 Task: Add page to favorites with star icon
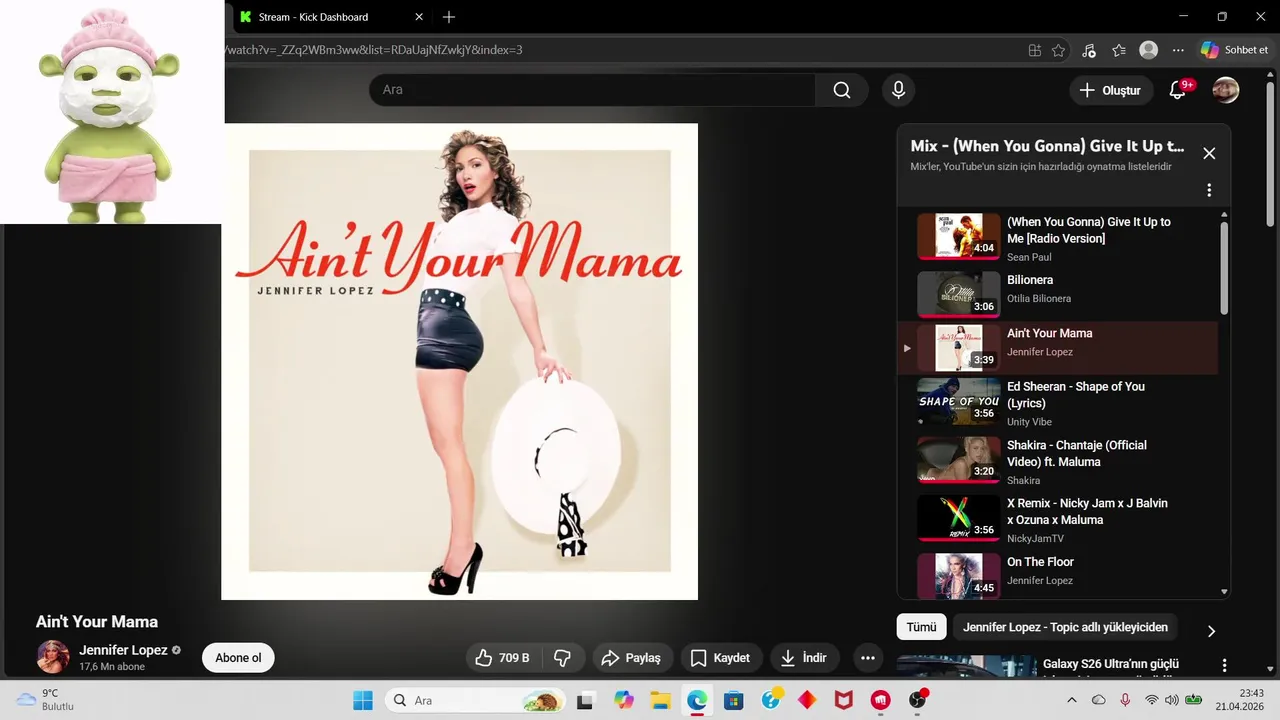click(x=1059, y=50)
